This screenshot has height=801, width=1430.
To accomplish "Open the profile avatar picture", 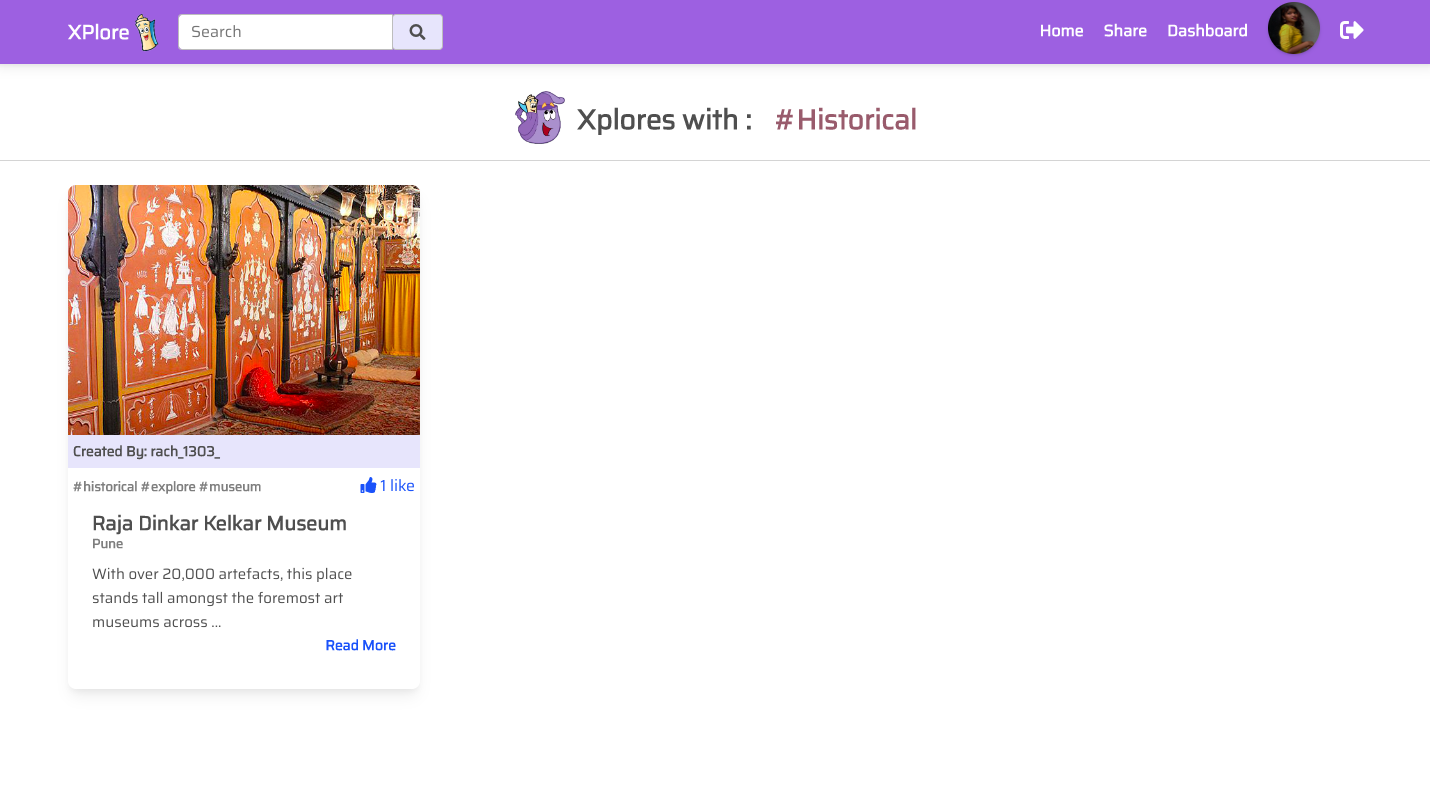I will coord(1293,29).
